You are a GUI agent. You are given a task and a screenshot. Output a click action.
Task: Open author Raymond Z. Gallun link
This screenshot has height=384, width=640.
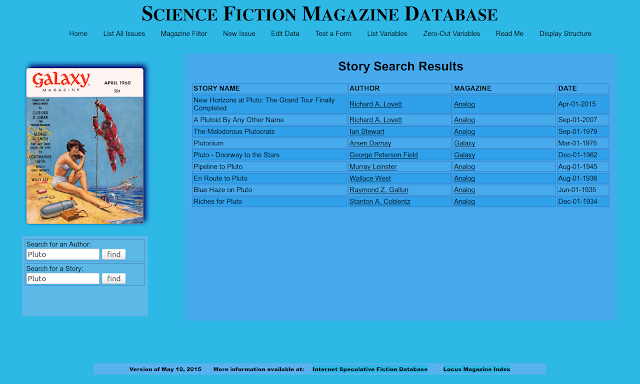[379, 190]
